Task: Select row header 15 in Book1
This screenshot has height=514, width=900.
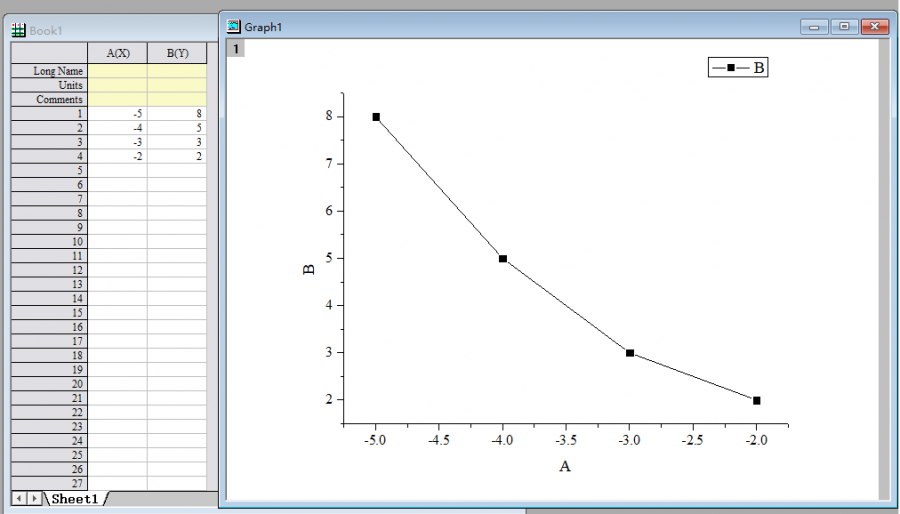Action: (49, 313)
